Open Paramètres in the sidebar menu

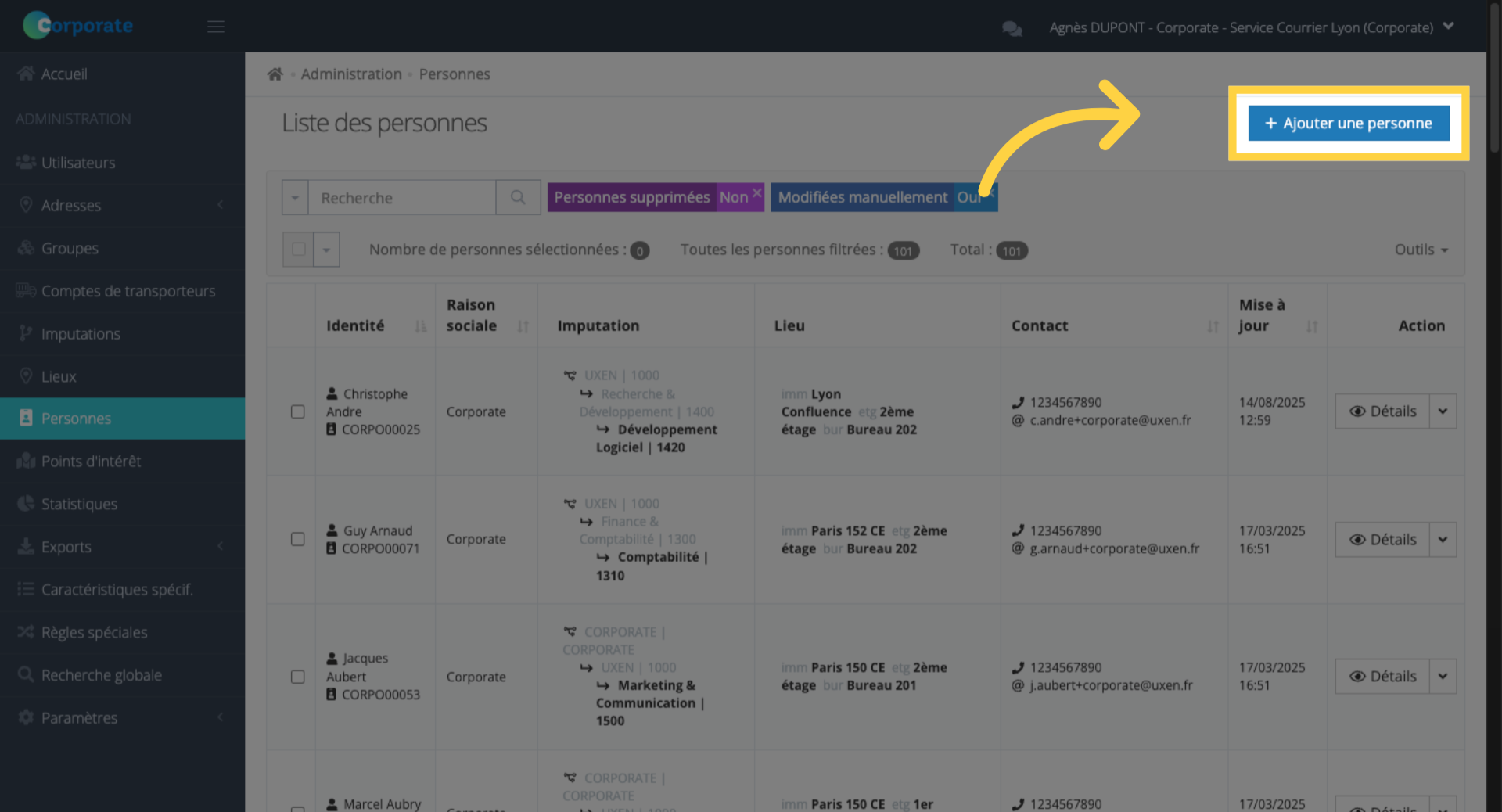click(x=80, y=717)
